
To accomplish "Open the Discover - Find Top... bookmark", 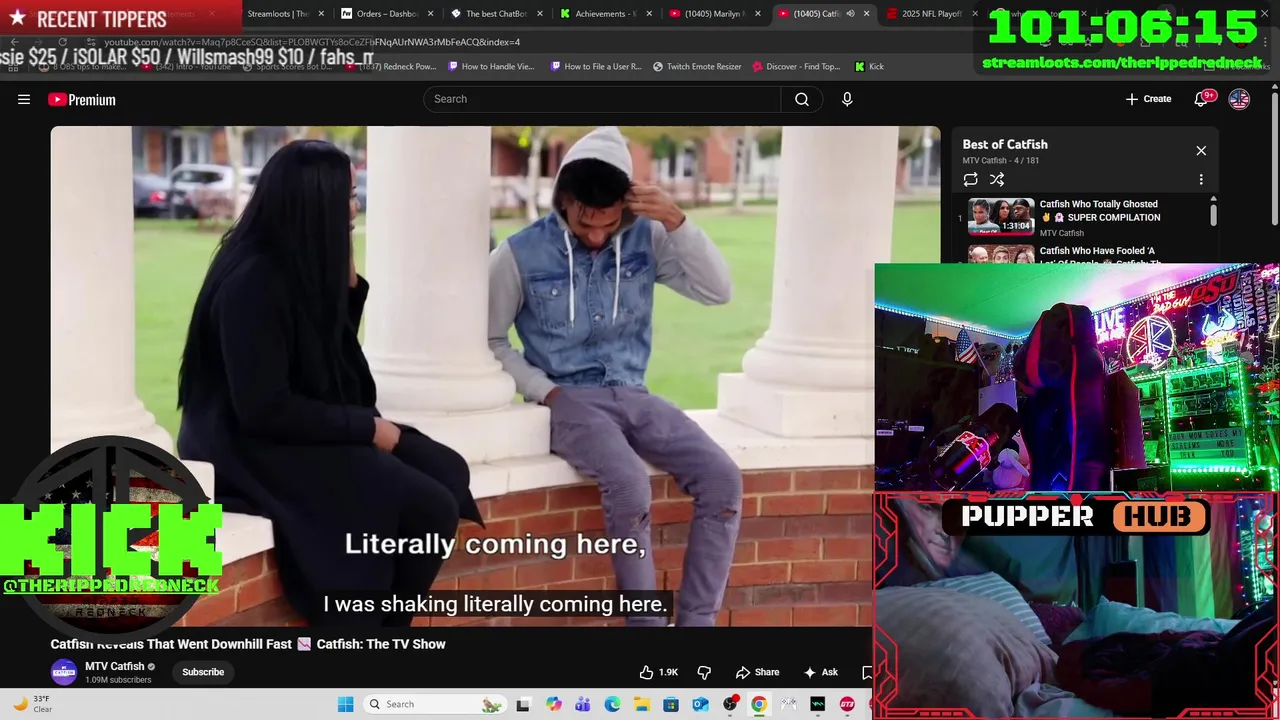I will pyautogui.click(x=796, y=66).
